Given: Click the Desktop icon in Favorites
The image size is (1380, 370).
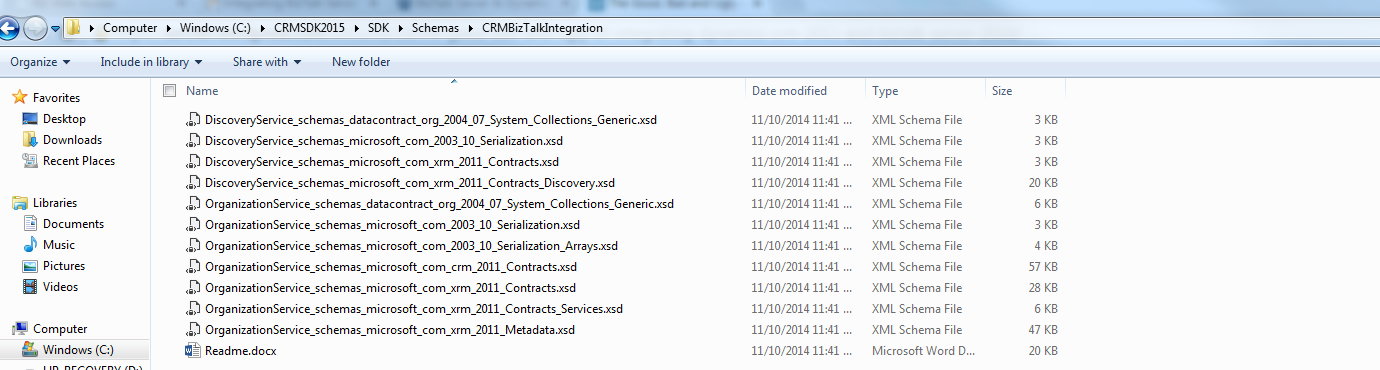Looking at the screenshot, I should click(x=30, y=119).
